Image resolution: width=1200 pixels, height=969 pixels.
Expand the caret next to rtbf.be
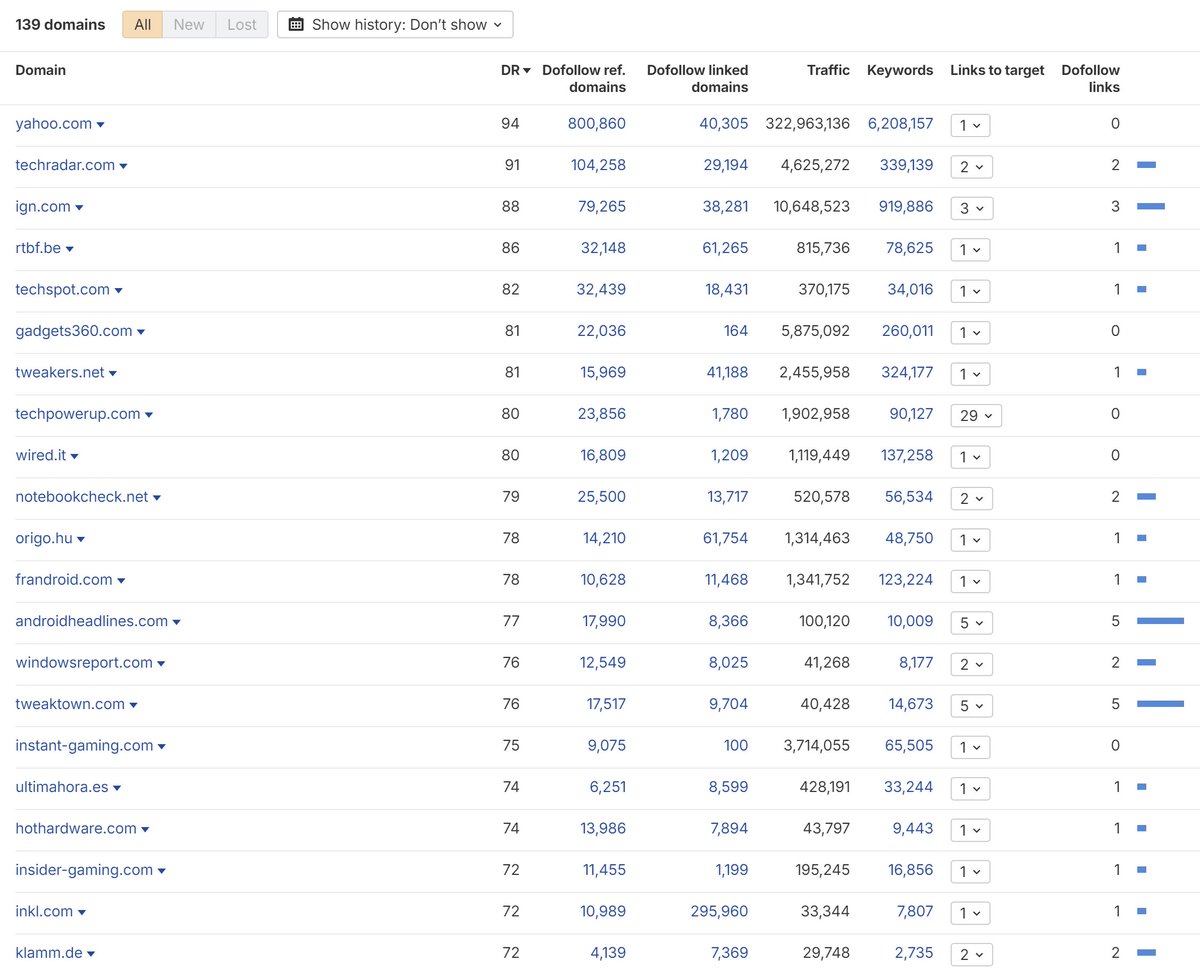point(69,249)
